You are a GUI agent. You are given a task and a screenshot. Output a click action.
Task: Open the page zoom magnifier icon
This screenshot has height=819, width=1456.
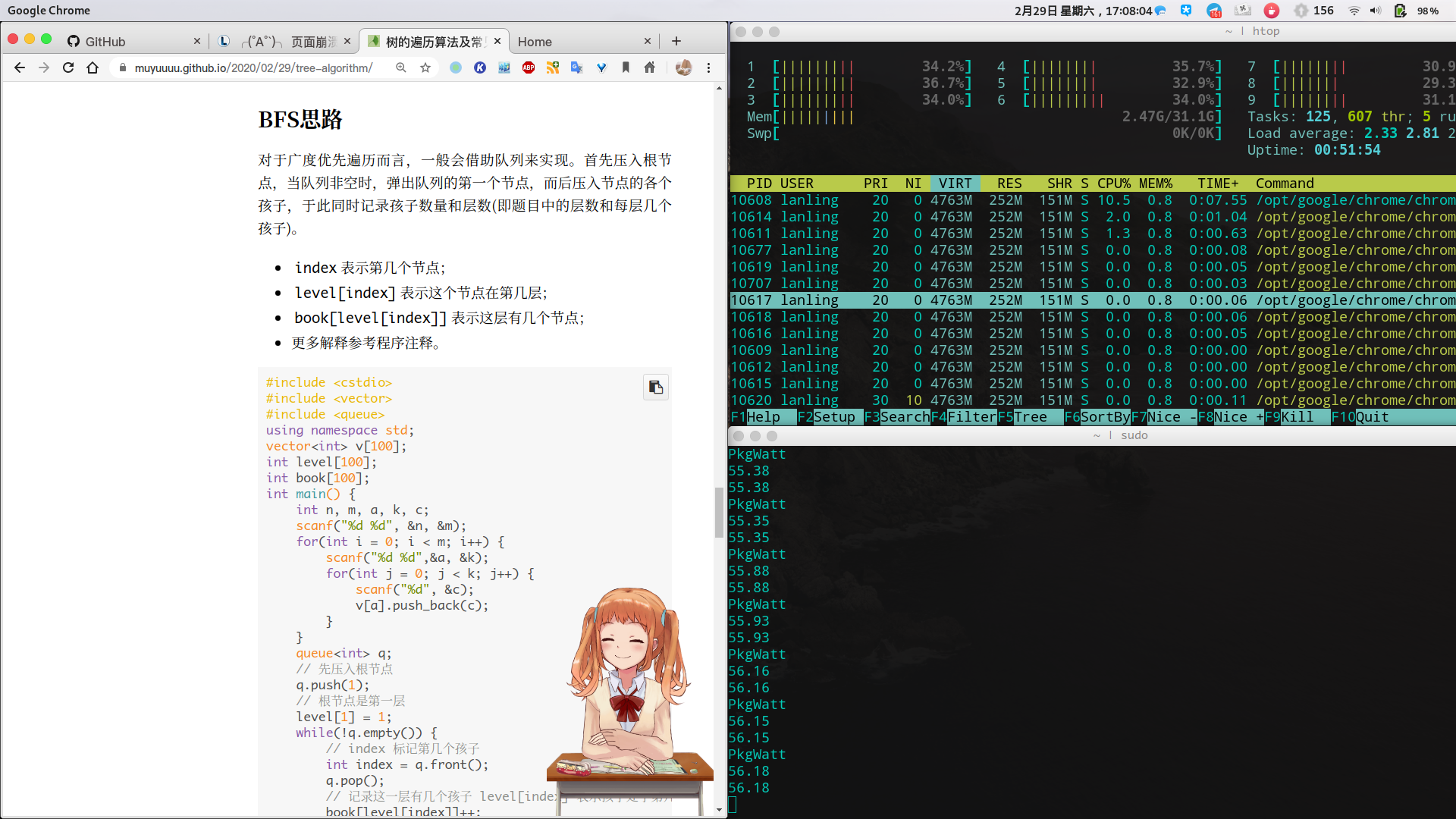(401, 67)
